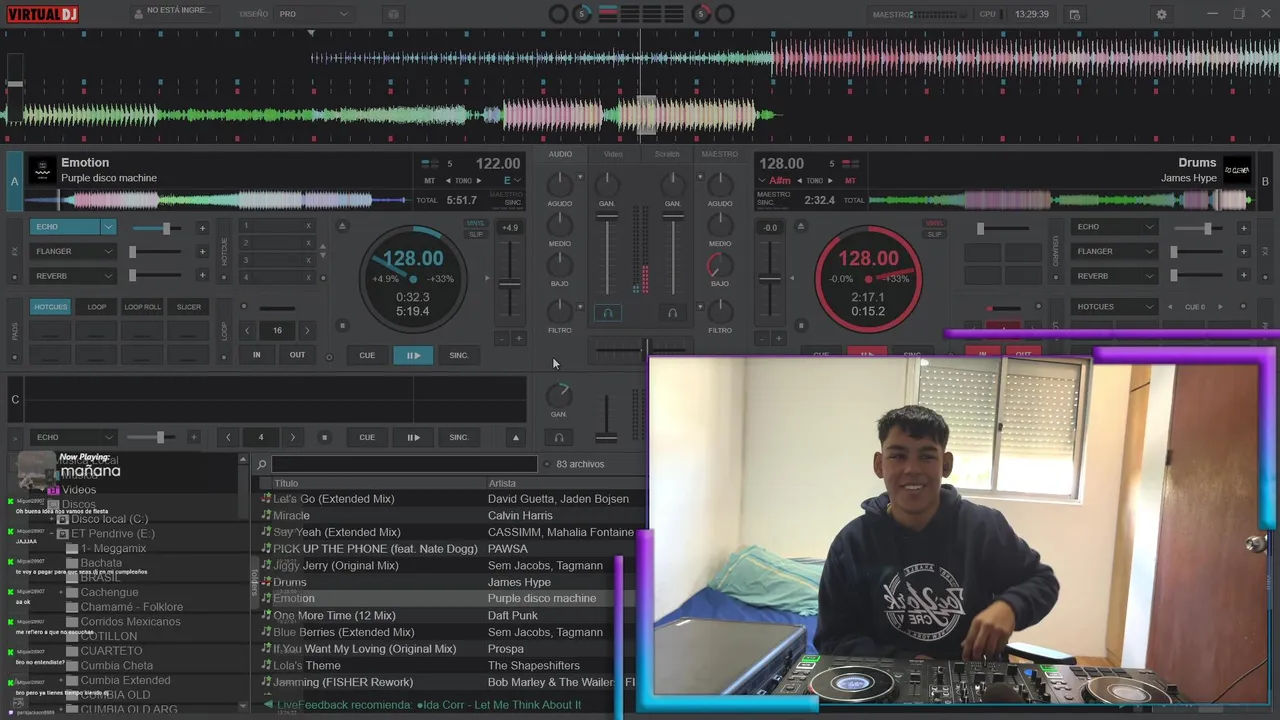Increase deck A loop length from 16
The image size is (1280, 720).
(307, 330)
